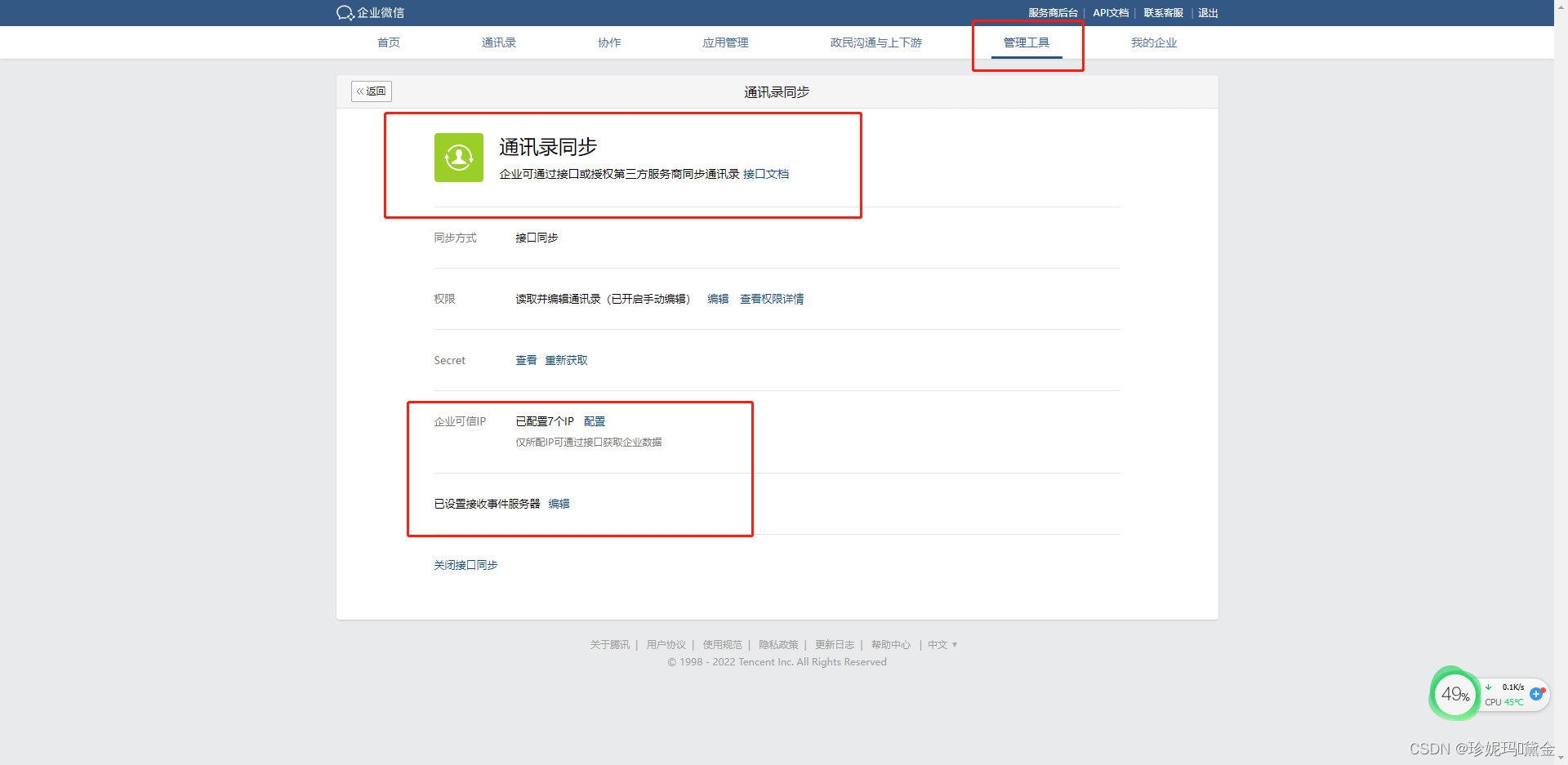This screenshot has width=1568, height=765.
Task: Open the 首页 tab
Action: pyautogui.click(x=389, y=42)
